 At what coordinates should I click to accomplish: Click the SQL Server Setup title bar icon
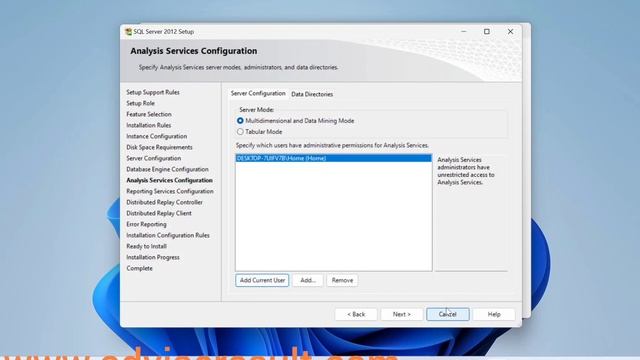[x=129, y=31]
